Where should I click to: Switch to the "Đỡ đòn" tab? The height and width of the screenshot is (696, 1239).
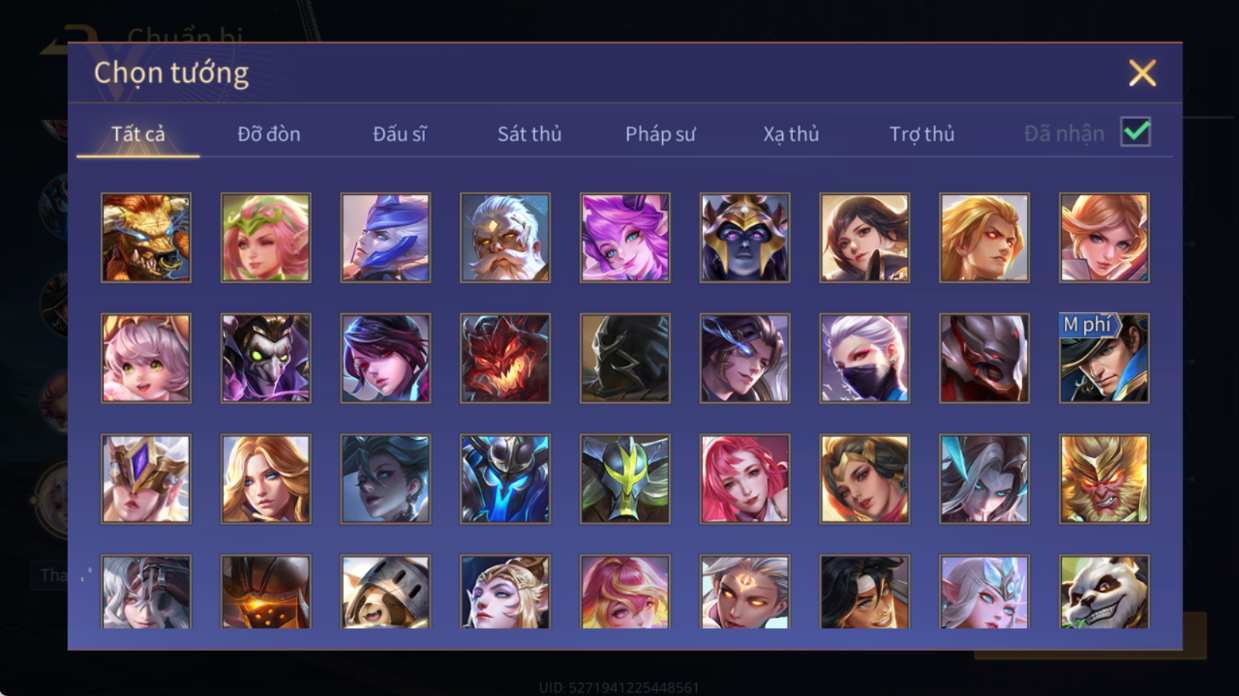point(269,134)
